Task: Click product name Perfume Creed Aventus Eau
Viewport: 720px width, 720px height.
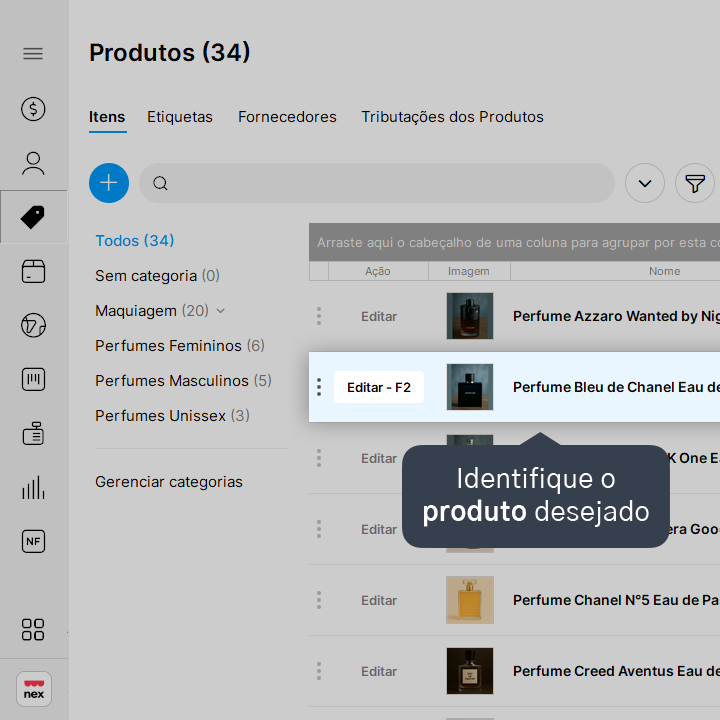Action: [x=616, y=671]
